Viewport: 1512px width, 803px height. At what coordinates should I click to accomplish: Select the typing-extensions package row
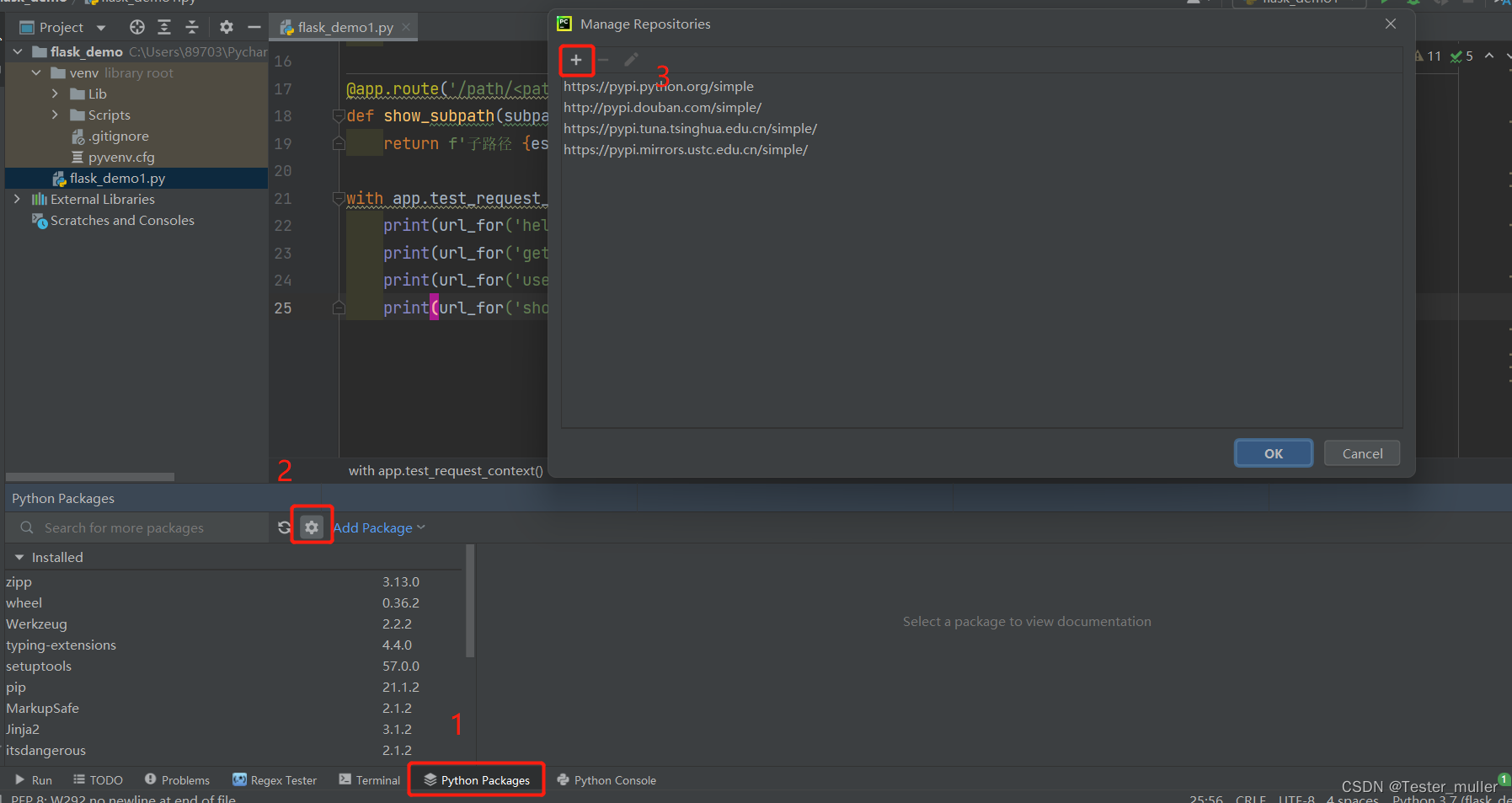[233, 645]
